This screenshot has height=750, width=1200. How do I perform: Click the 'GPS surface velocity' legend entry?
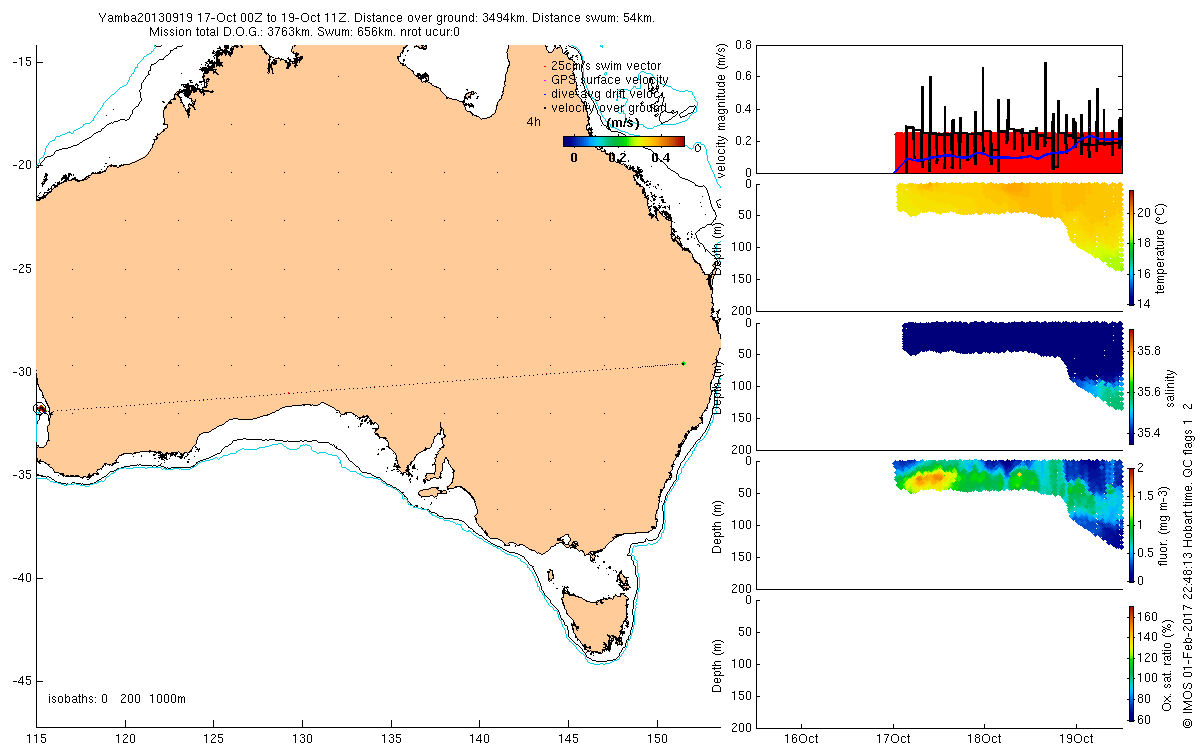point(610,80)
